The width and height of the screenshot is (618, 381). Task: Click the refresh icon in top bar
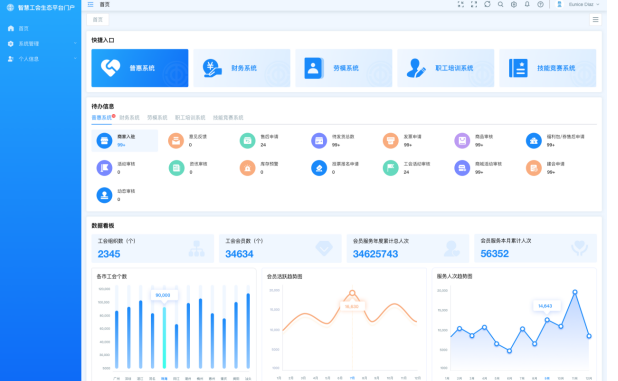[x=487, y=4]
